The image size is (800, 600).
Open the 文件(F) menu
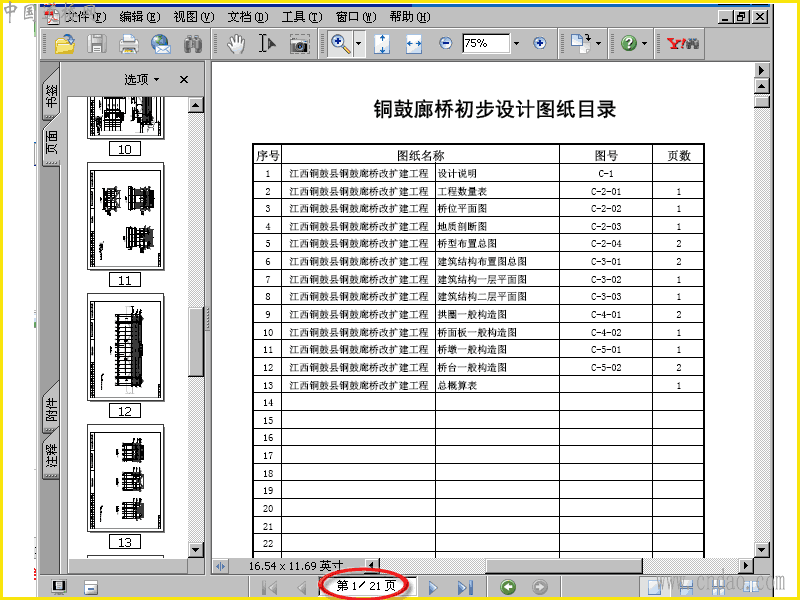click(85, 17)
